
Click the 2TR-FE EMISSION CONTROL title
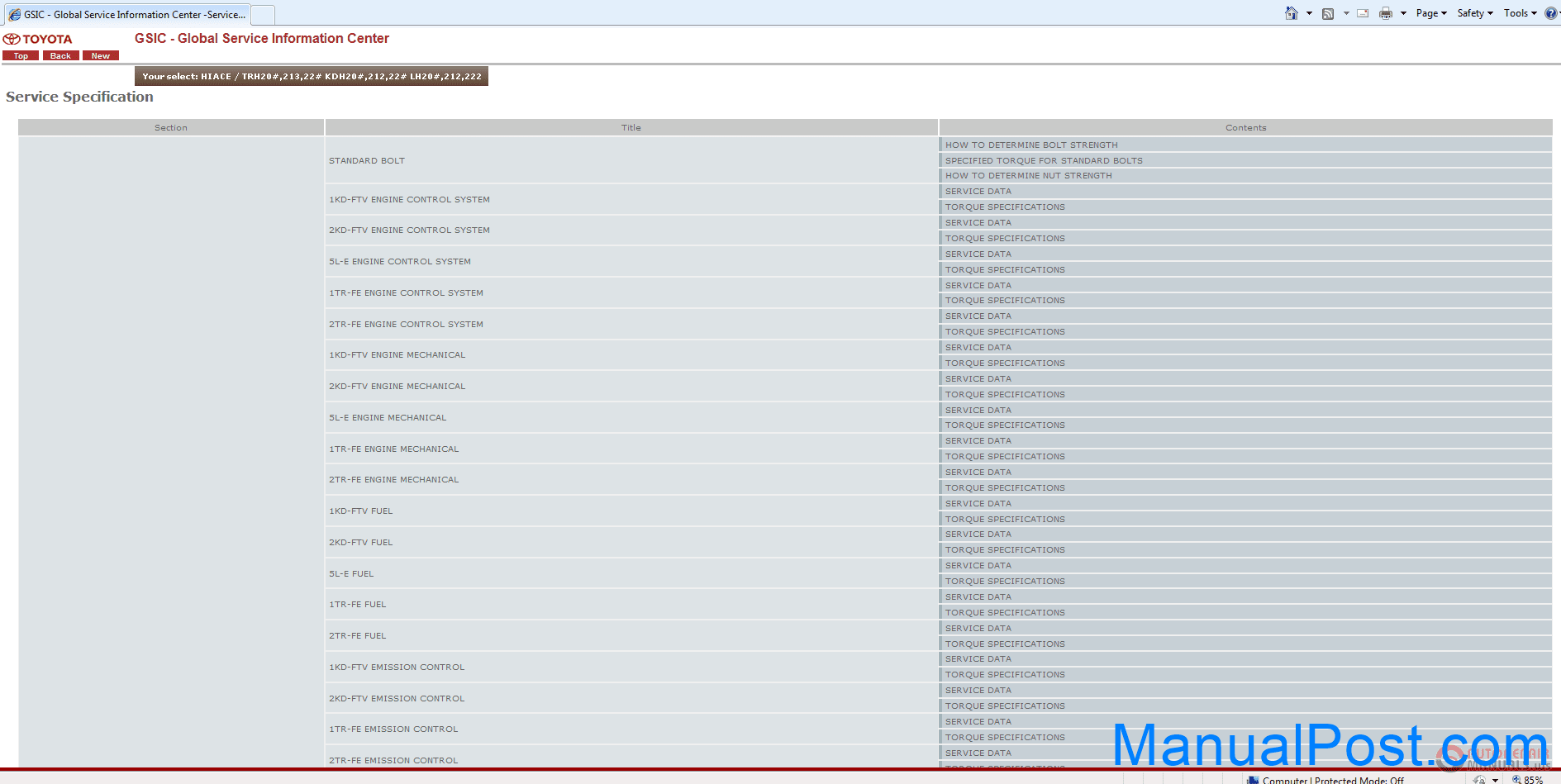[x=393, y=760]
